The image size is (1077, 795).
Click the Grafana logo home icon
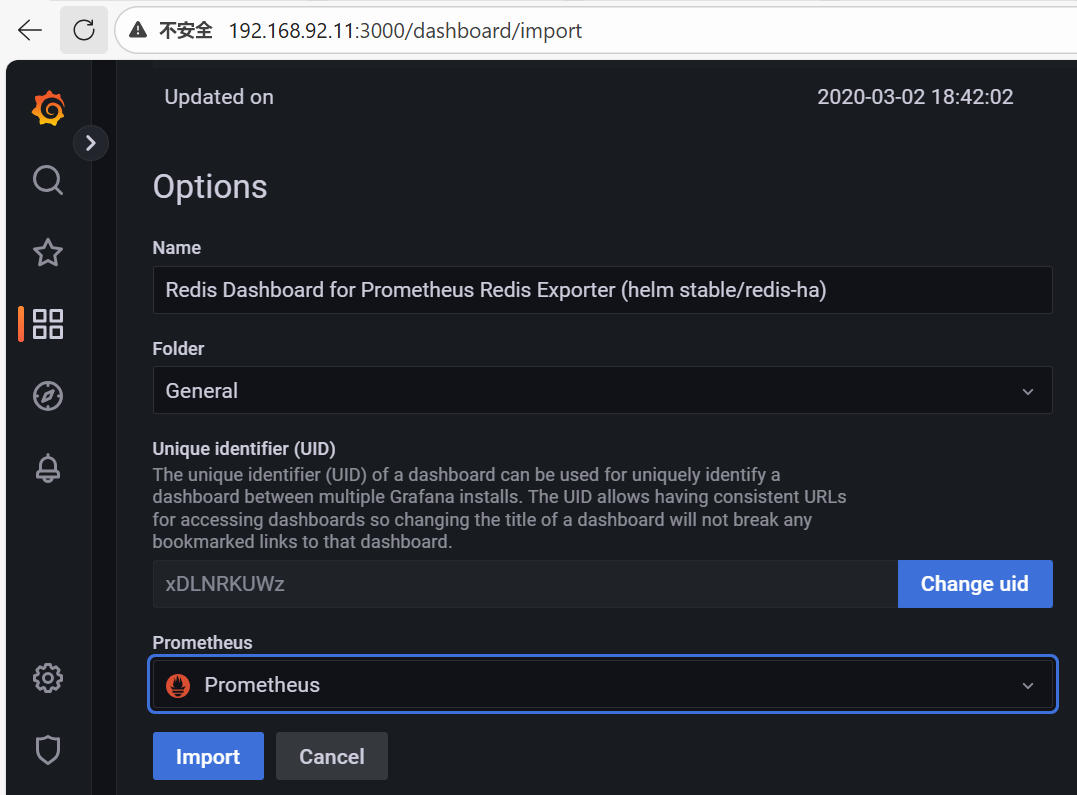[48, 108]
